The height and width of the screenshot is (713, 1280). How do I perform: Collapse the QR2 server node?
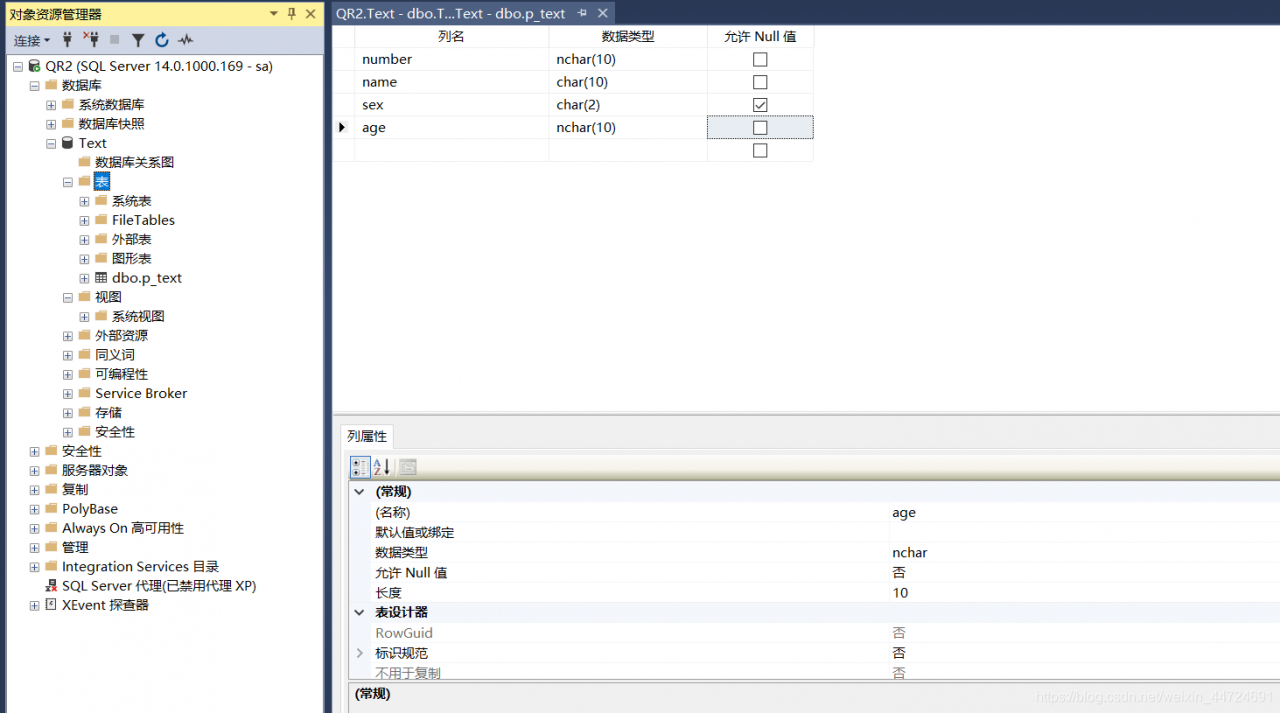point(18,66)
